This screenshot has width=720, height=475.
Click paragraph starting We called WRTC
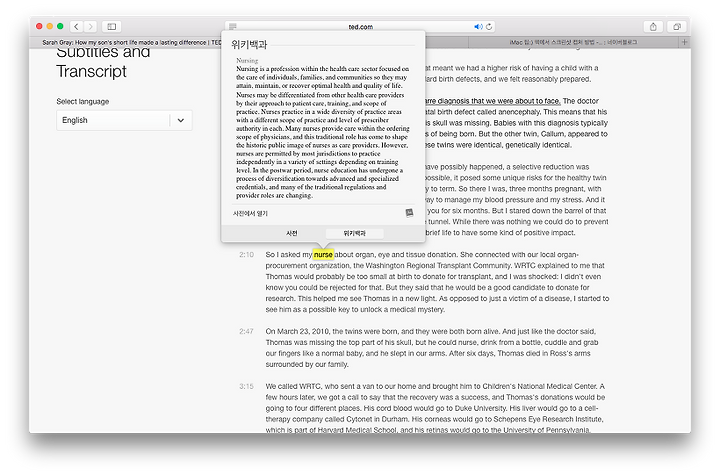(x=435, y=408)
